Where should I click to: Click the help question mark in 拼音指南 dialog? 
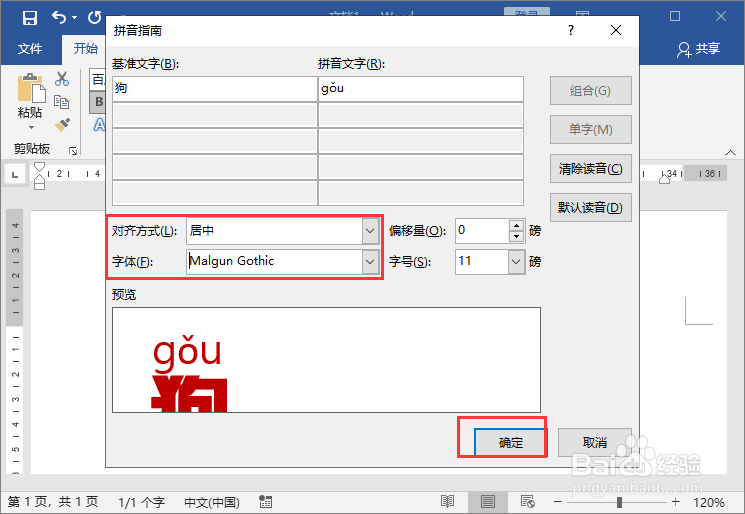[571, 30]
